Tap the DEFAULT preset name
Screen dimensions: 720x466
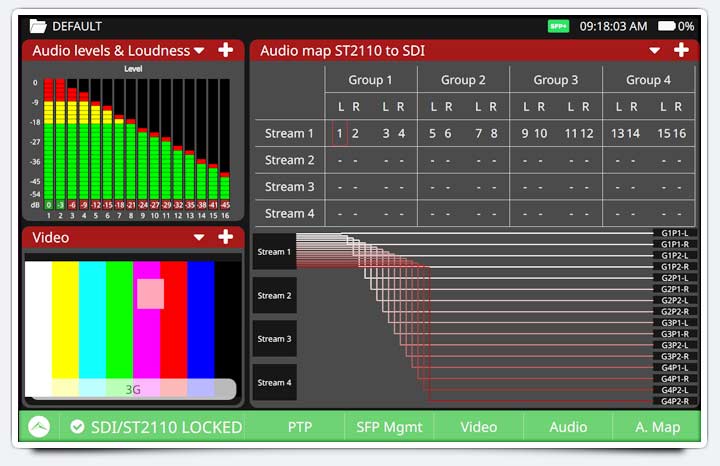[x=77, y=26]
